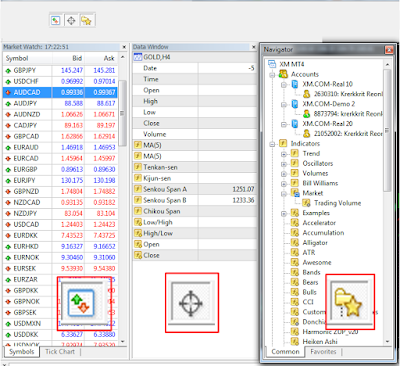
Task: Select the AUDJPY symbol
Action: (60, 103)
